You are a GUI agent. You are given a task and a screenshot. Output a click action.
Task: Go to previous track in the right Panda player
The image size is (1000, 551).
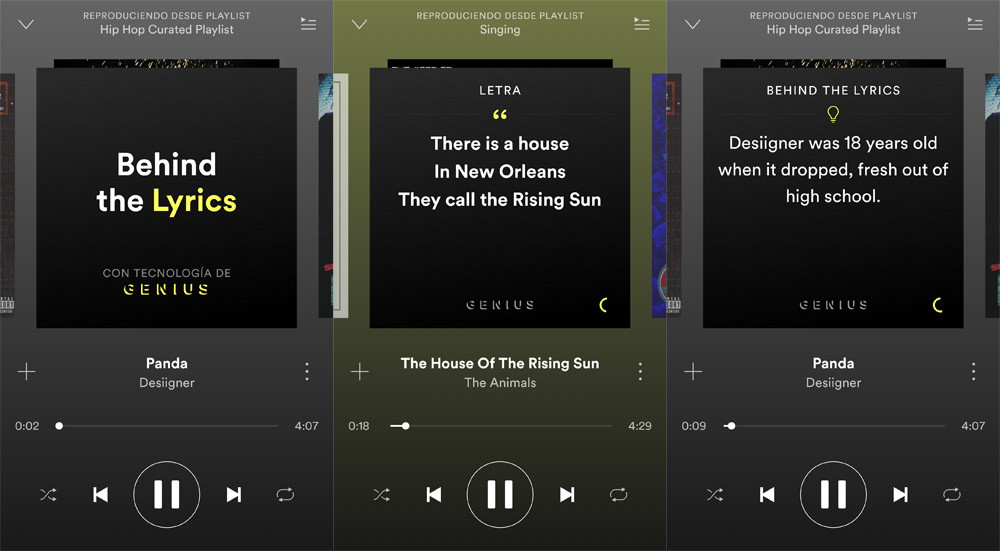(x=767, y=494)
